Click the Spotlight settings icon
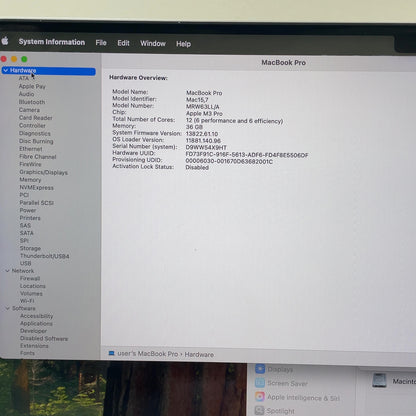This screenshot has width=416, height=416. click(x=259, y=410)
